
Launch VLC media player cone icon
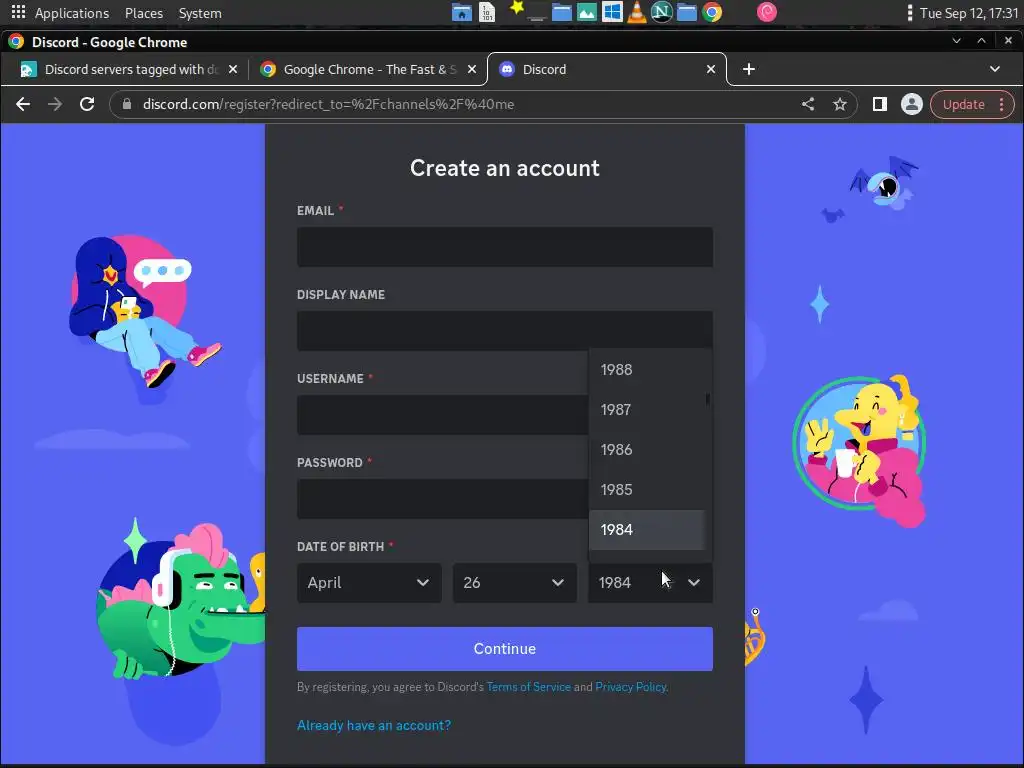click(637, 12)
